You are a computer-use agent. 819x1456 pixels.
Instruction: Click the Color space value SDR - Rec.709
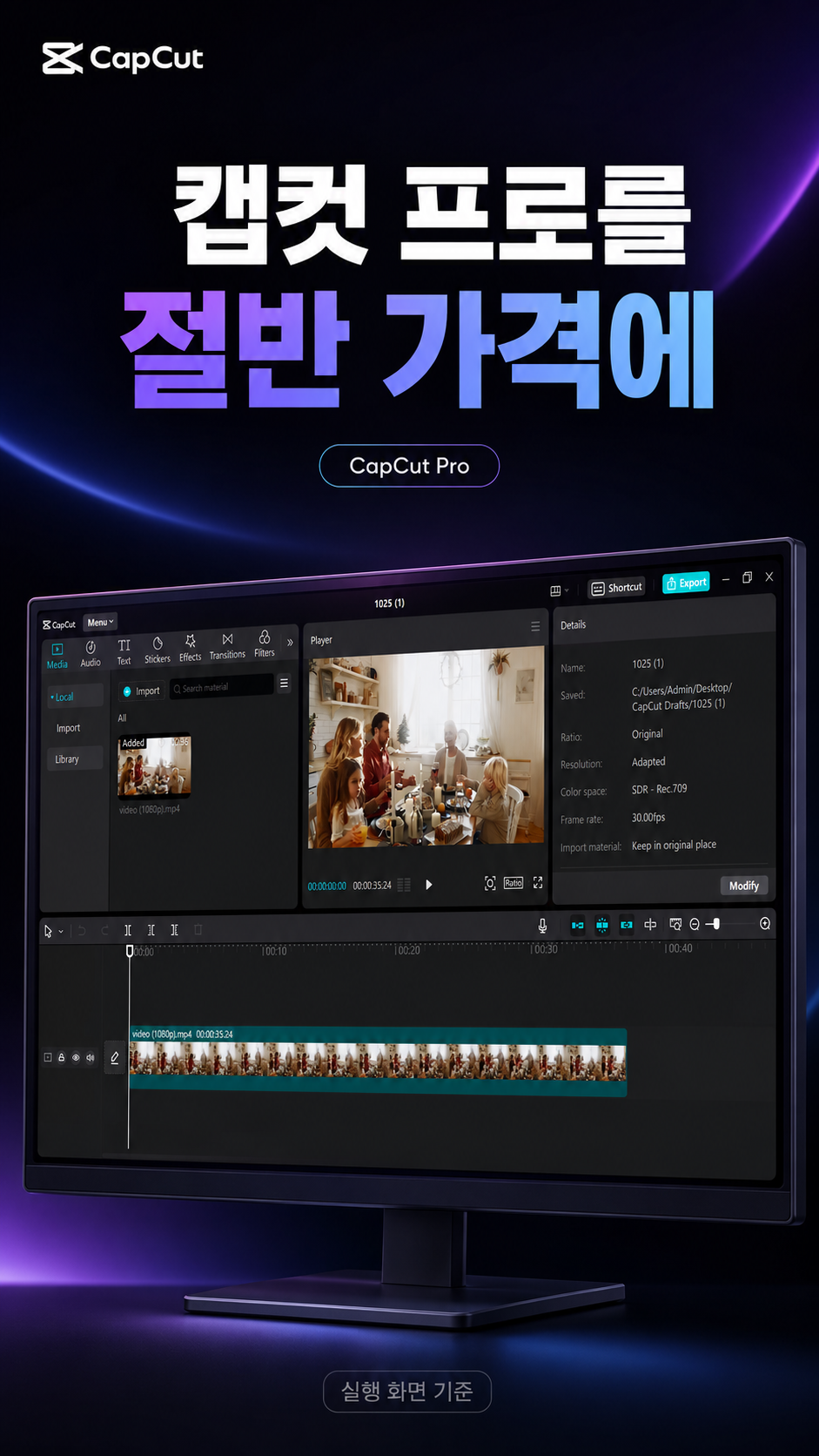click(x=659, y=789)
